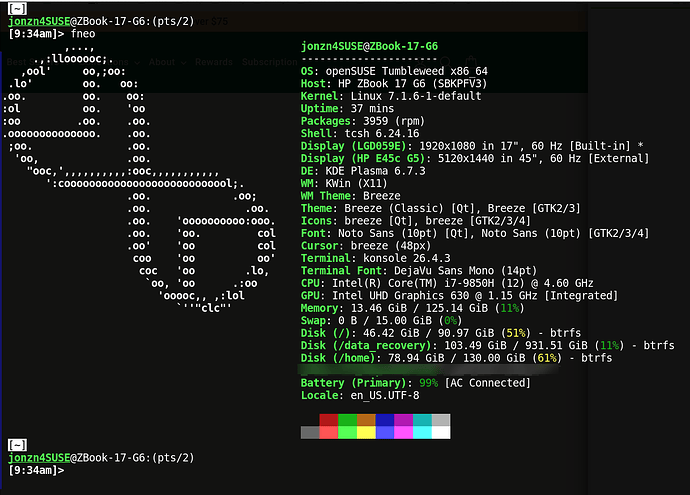This screenshot has height=495, width=690.
Task: Click the "DE: KDE Plasma 6.7.3" line
Action: coord(363,171)
